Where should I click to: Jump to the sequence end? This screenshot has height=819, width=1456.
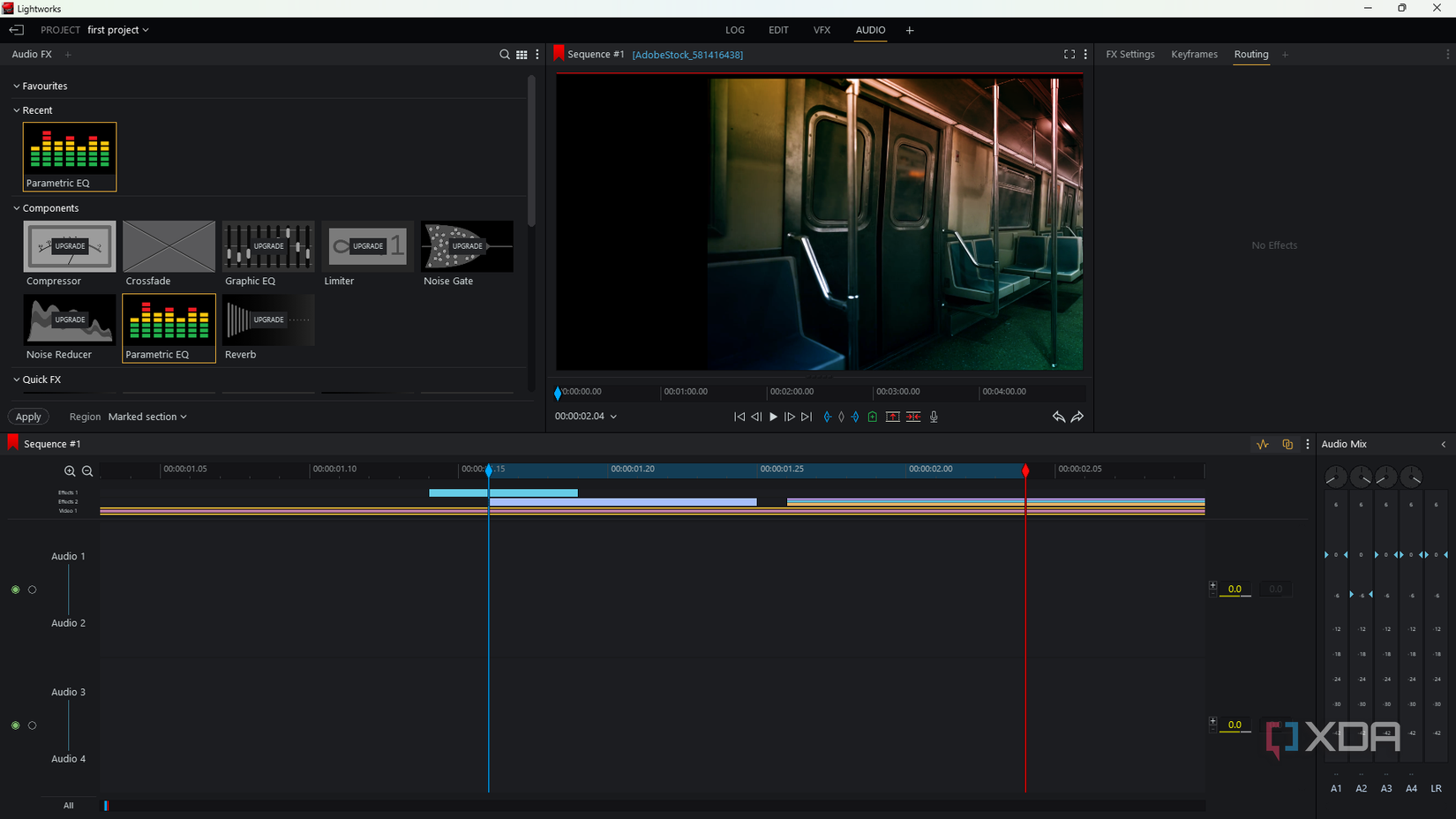807,417
